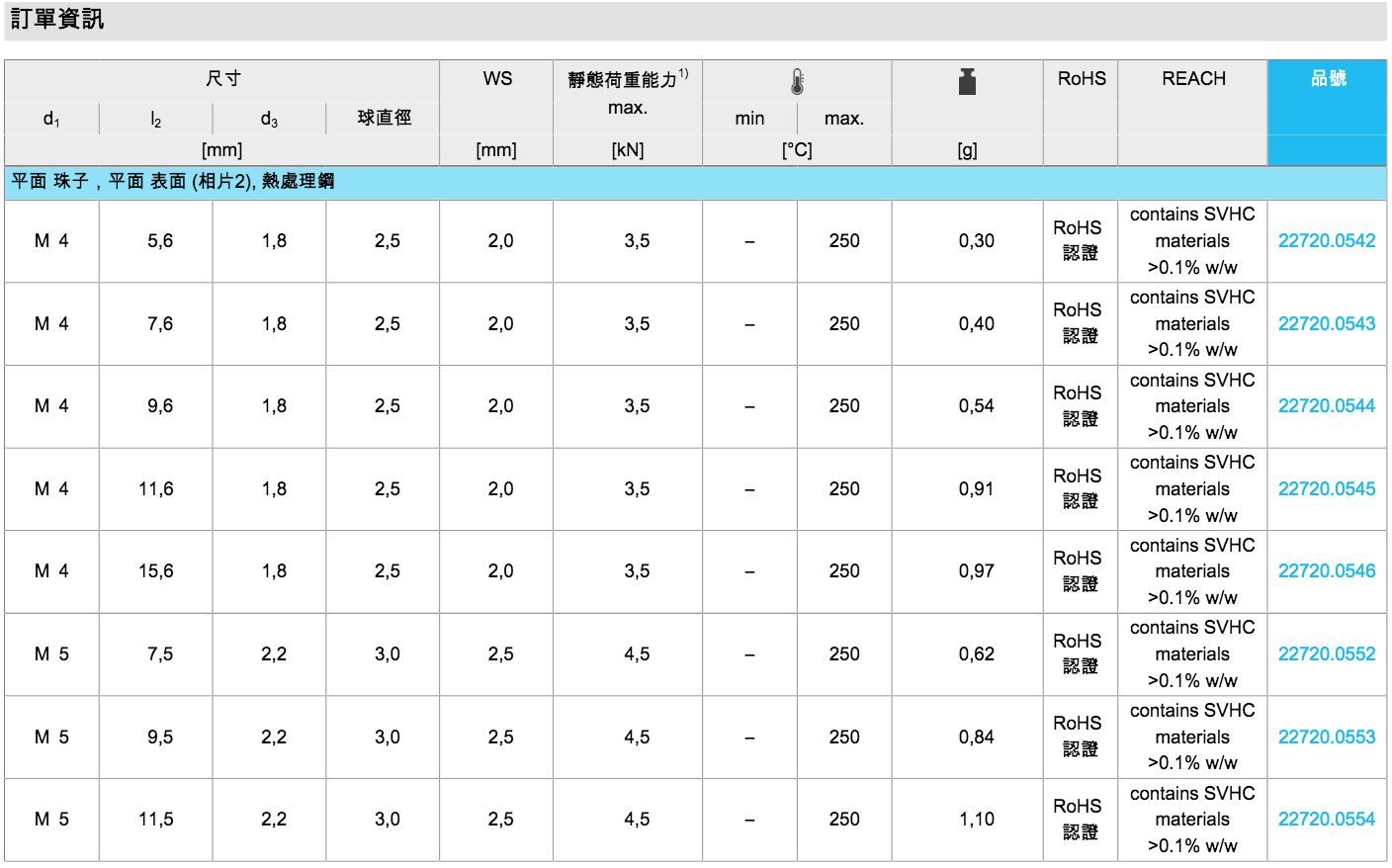Open part number 22720.0544
This screenshot has height=868, width=1392.
1326,406
